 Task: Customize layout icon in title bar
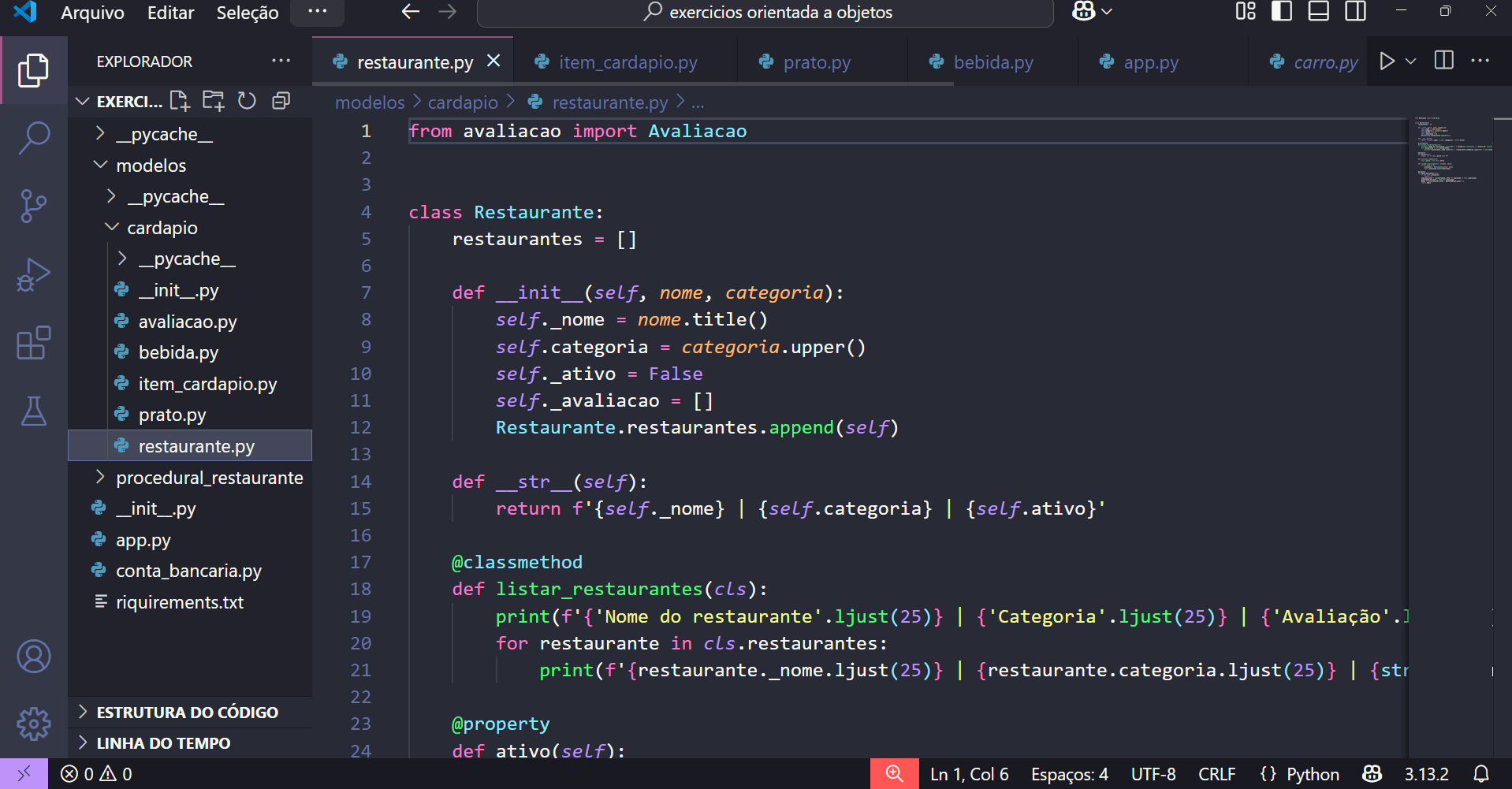(x=1246, y=12)
